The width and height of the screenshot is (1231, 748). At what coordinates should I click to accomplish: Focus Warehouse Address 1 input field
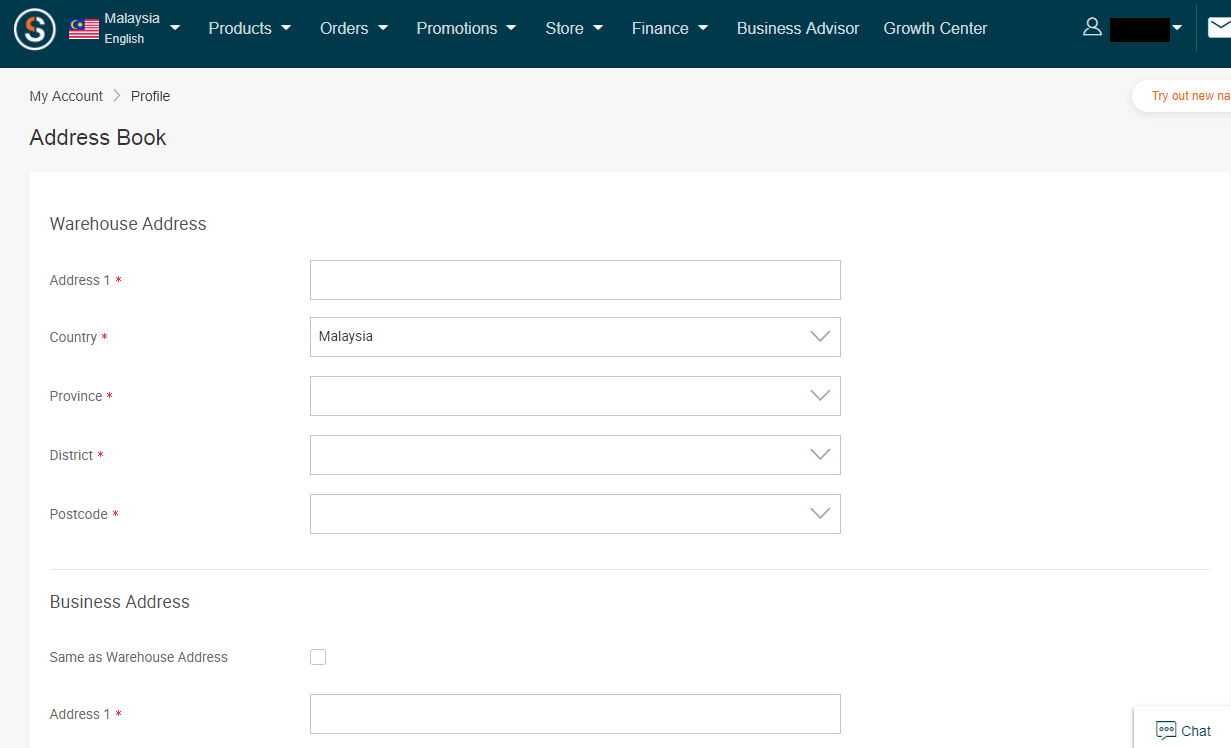point(575,280)
